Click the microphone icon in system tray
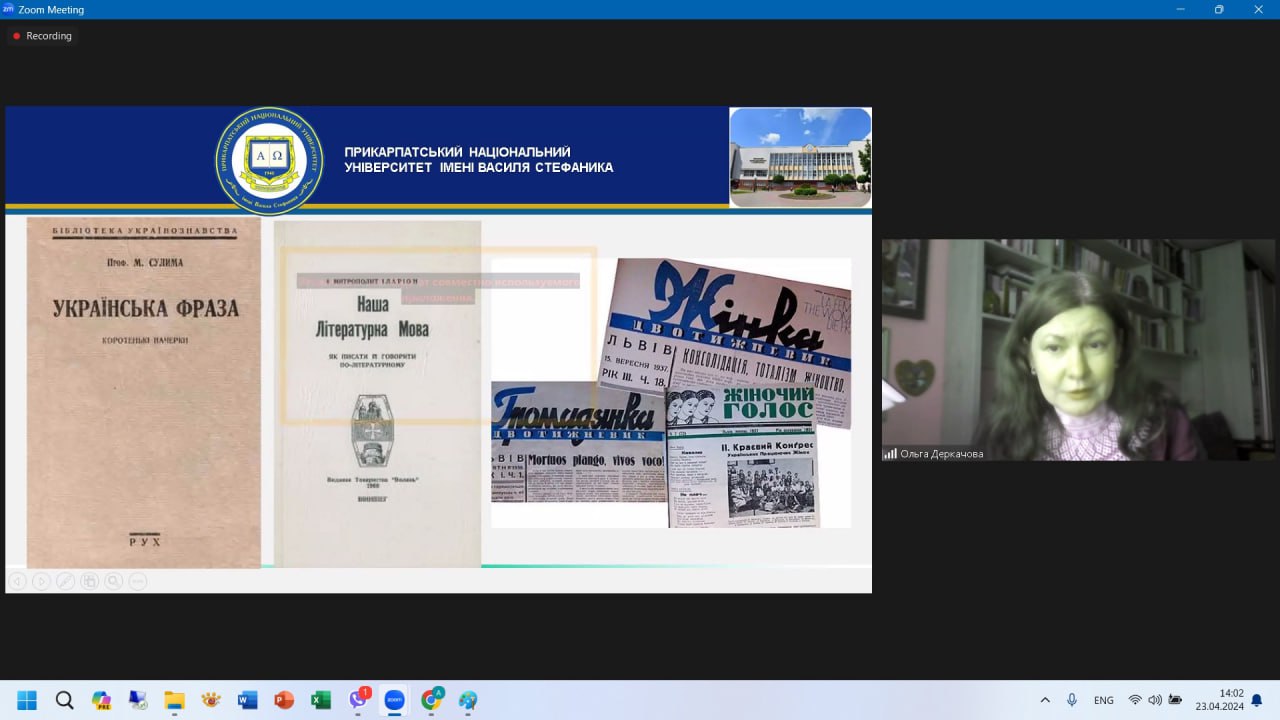The image size is (1280, 720). tap(1072, 700)
